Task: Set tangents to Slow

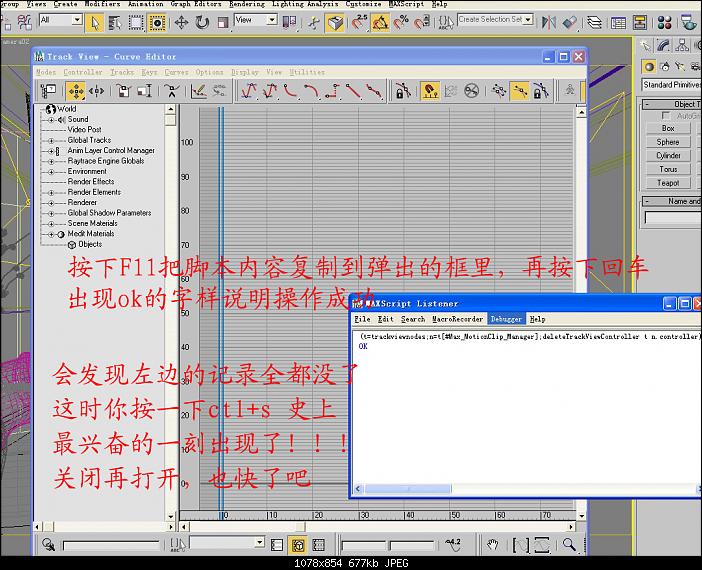Action: (x=311, y=91)
